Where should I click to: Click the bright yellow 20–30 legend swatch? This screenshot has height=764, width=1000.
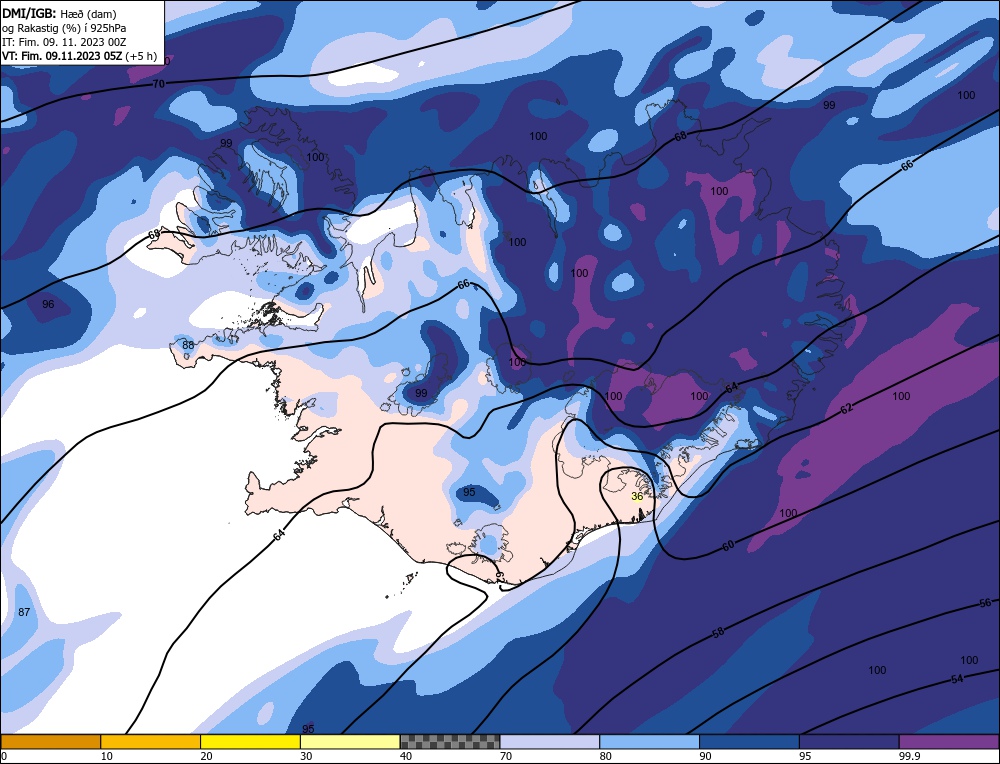pyautogui.click(x=250, y=741)
